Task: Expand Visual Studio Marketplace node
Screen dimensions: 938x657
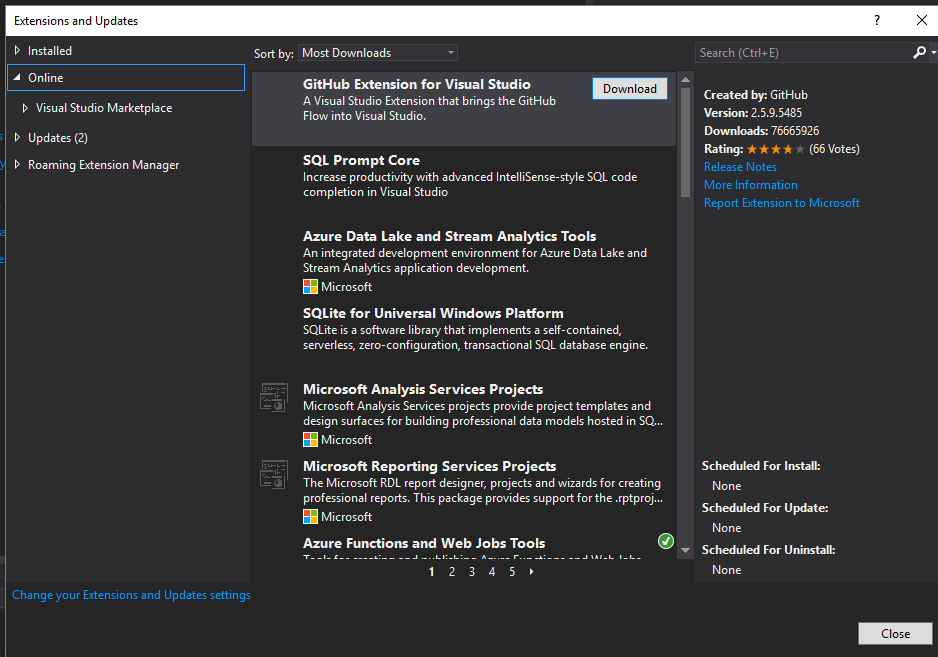Action: point(25,108)
